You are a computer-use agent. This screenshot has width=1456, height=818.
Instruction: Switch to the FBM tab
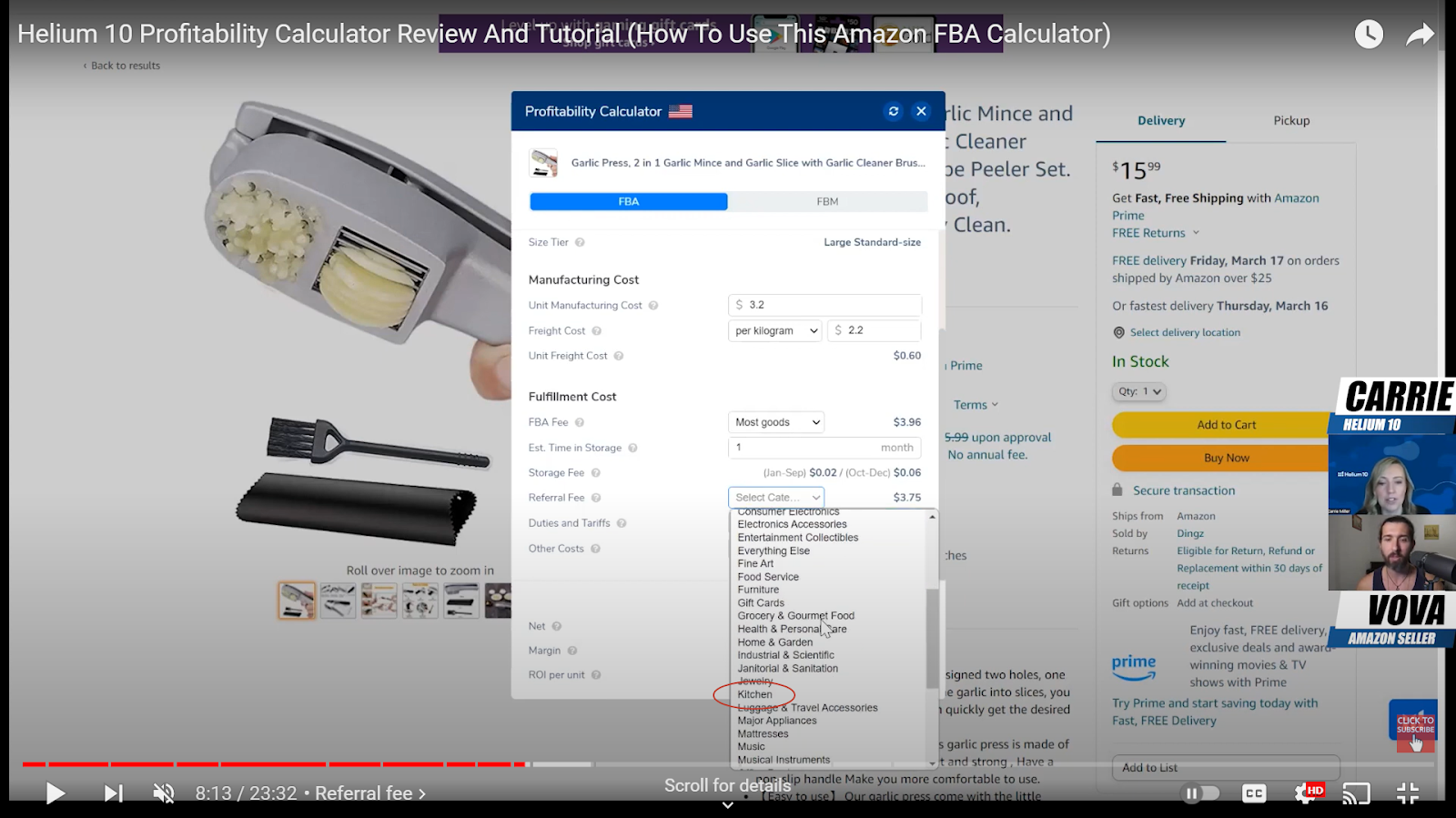(827, 201)
